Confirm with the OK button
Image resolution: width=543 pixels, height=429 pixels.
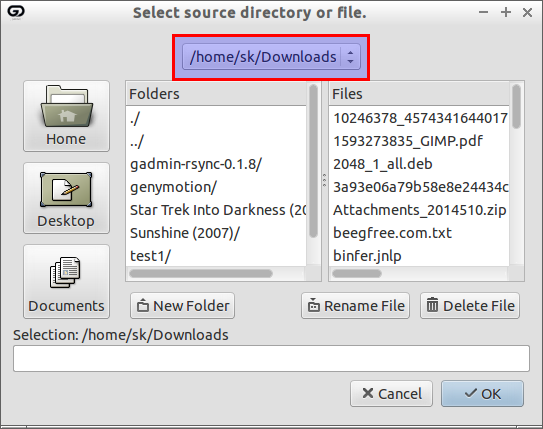482,394
